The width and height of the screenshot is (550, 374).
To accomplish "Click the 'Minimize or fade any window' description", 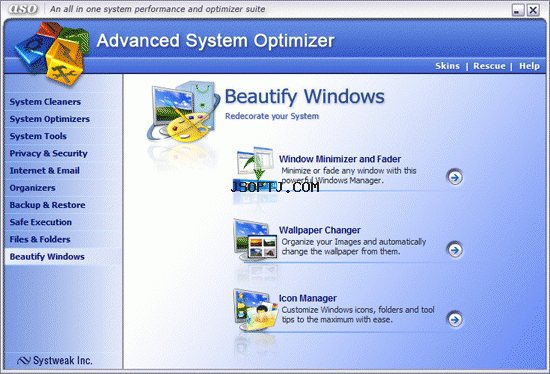I will tap(349, 175).
